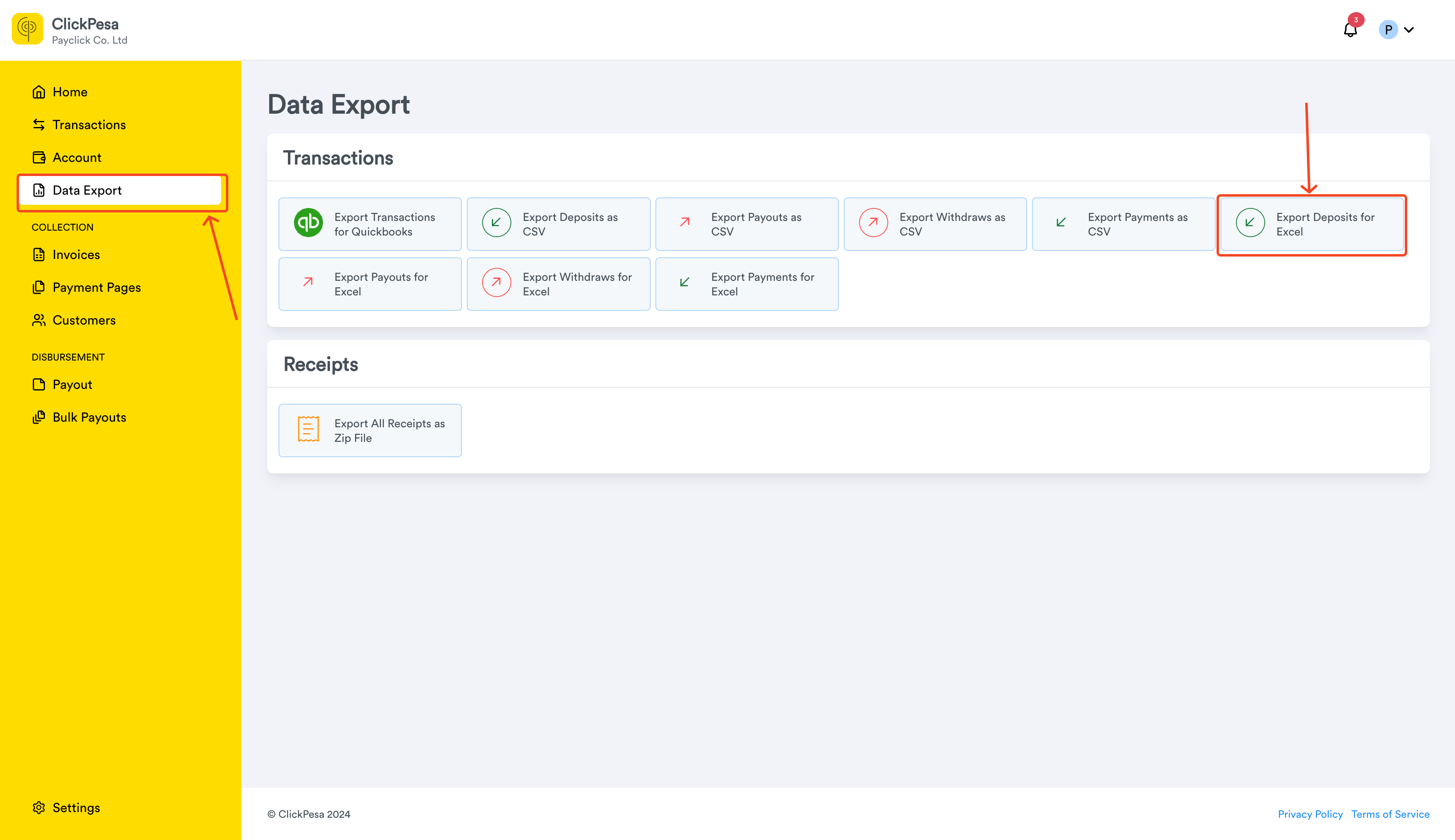Open the Privacy Policy link
Screen dimensions: 1455x840
pos(1310,814)
